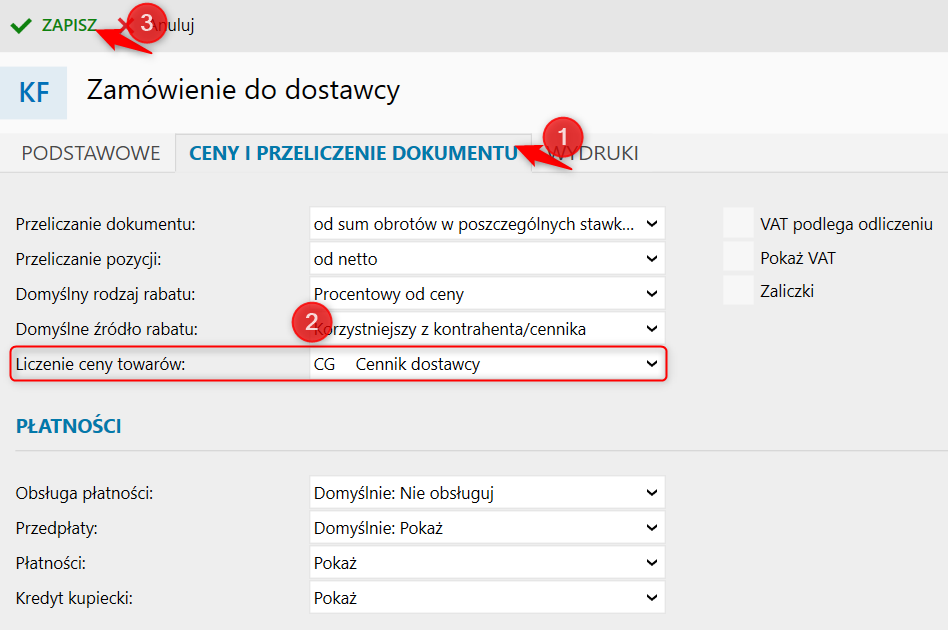Image resolution: width=948 pixels, height=630 pixels.
Task: Click the KF document type badge
Action: (34, 93)
